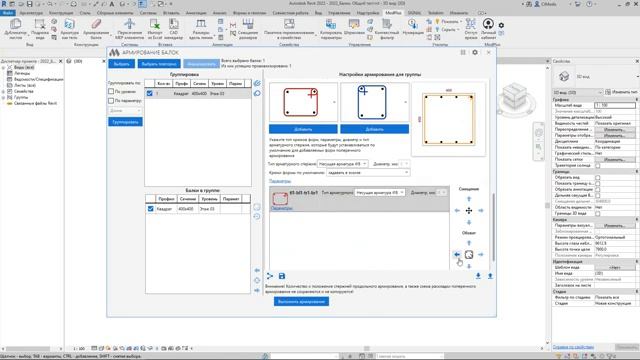Open the Отступ кривых tool

point(471,29)
